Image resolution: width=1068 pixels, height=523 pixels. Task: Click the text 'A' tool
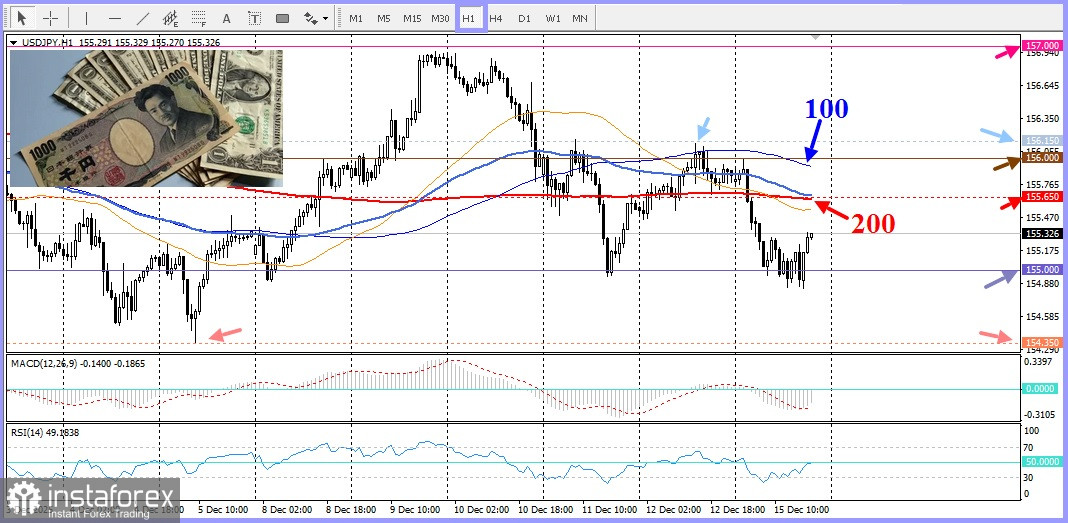227,18
